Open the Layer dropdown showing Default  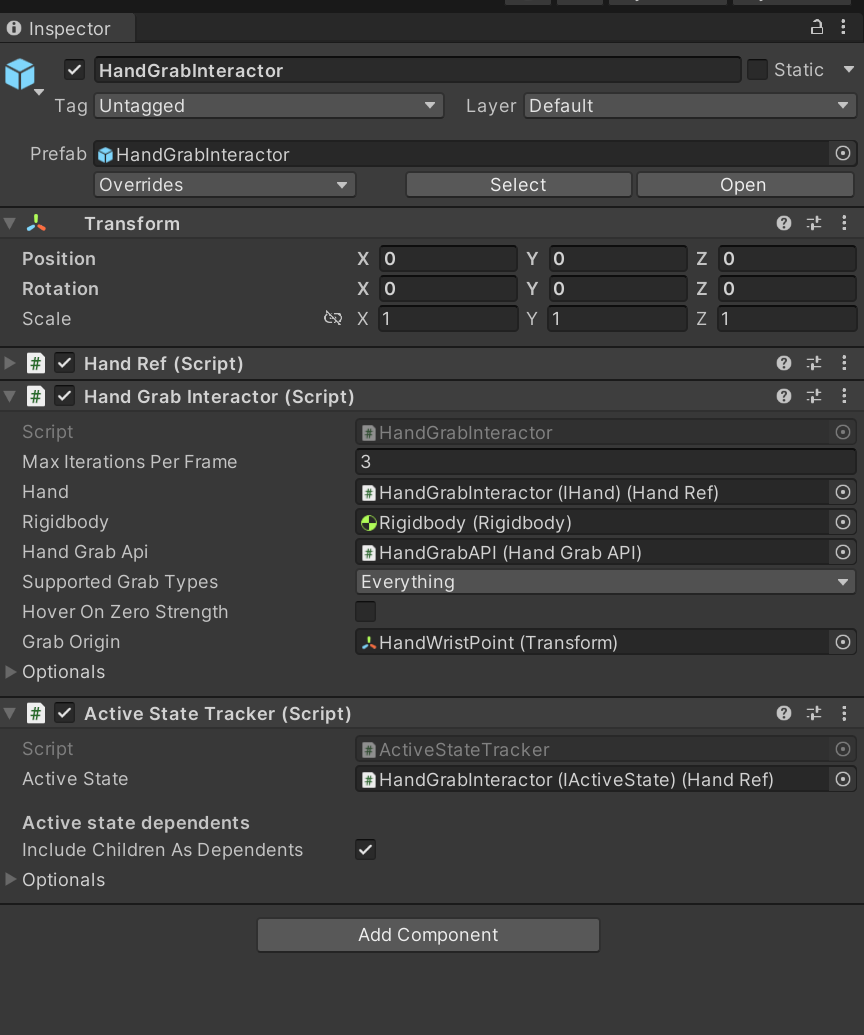pos(690,106)
